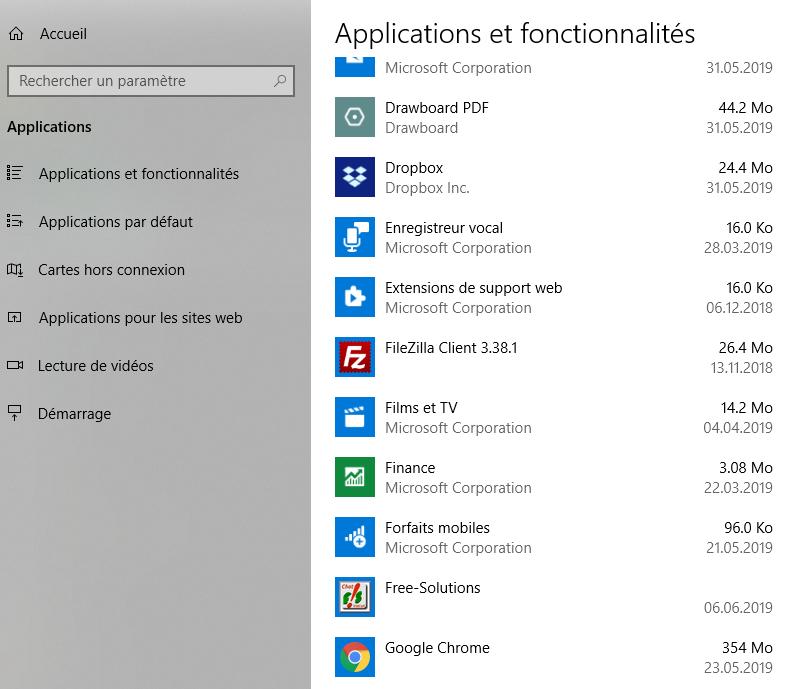Viewport: 788px width, 689px height.
Task: Click the Dropbox app icon
Action: tap(355, 177)
